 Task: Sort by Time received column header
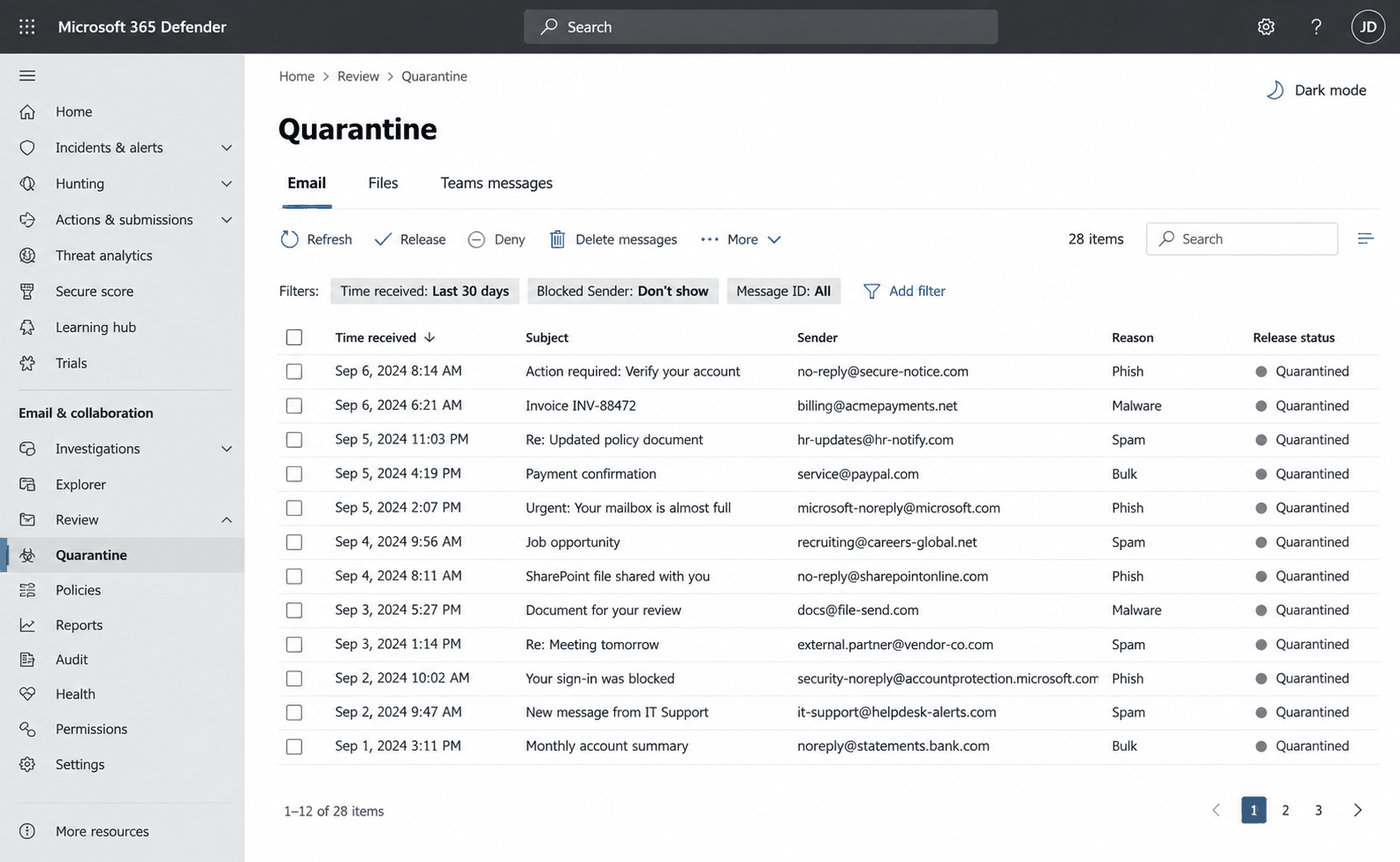click(385, 337)
